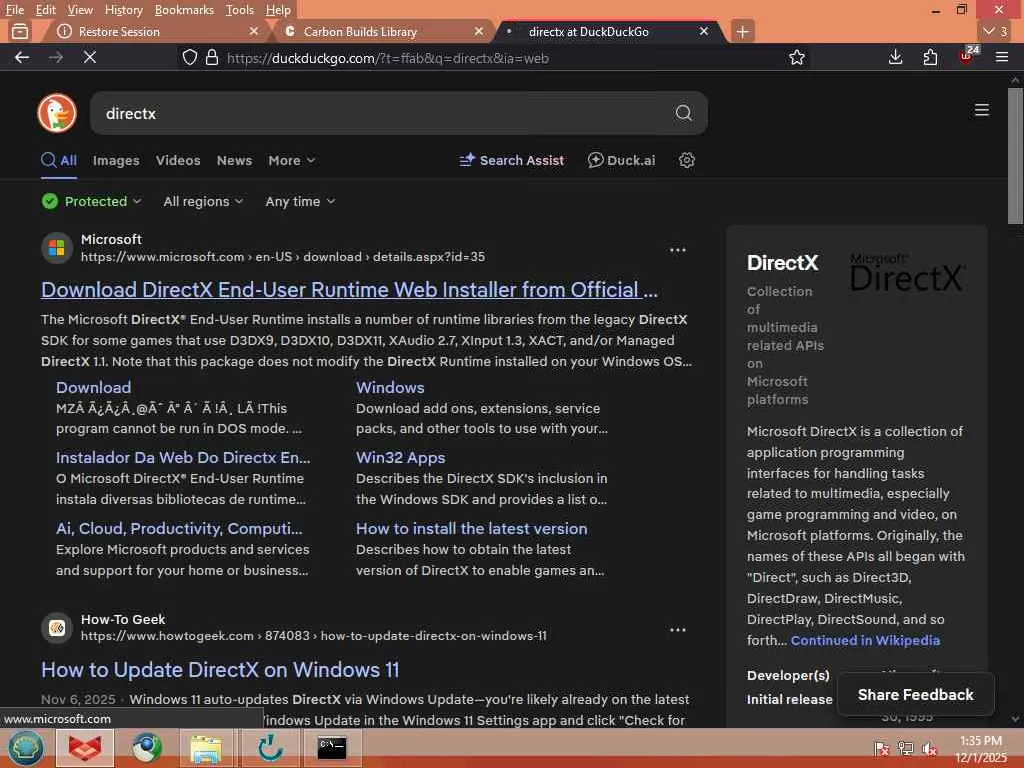The height and width of the screenshot is (768, 1024).
Task: Click the Microsoft favicon in first result
Action: point(57,248)
